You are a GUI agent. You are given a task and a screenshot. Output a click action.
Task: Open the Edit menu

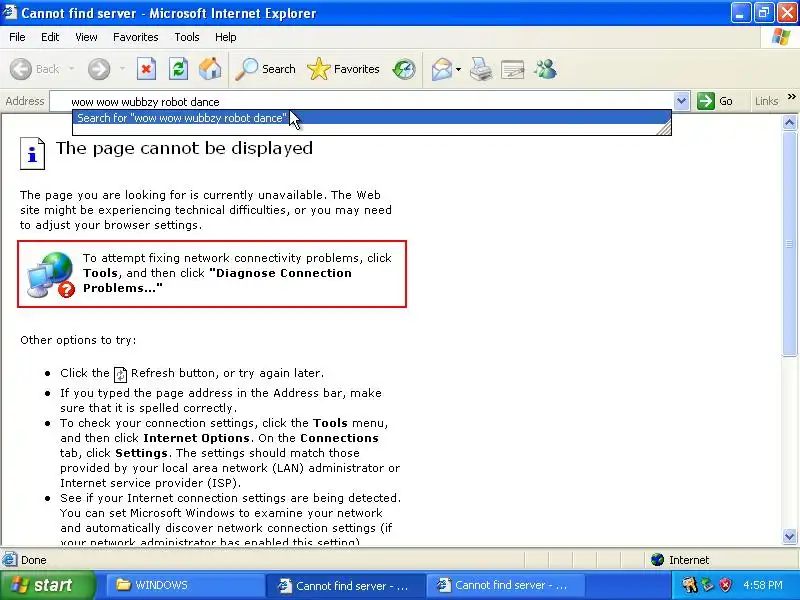(50, 37)
